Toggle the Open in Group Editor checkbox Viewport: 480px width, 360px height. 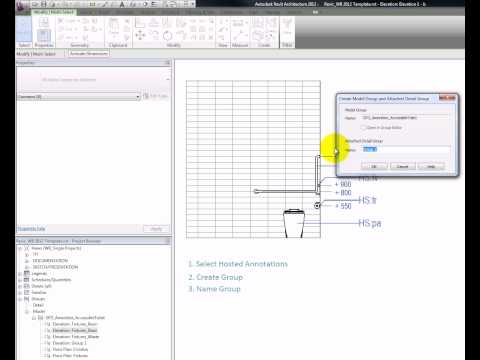(x=363, y=127)
